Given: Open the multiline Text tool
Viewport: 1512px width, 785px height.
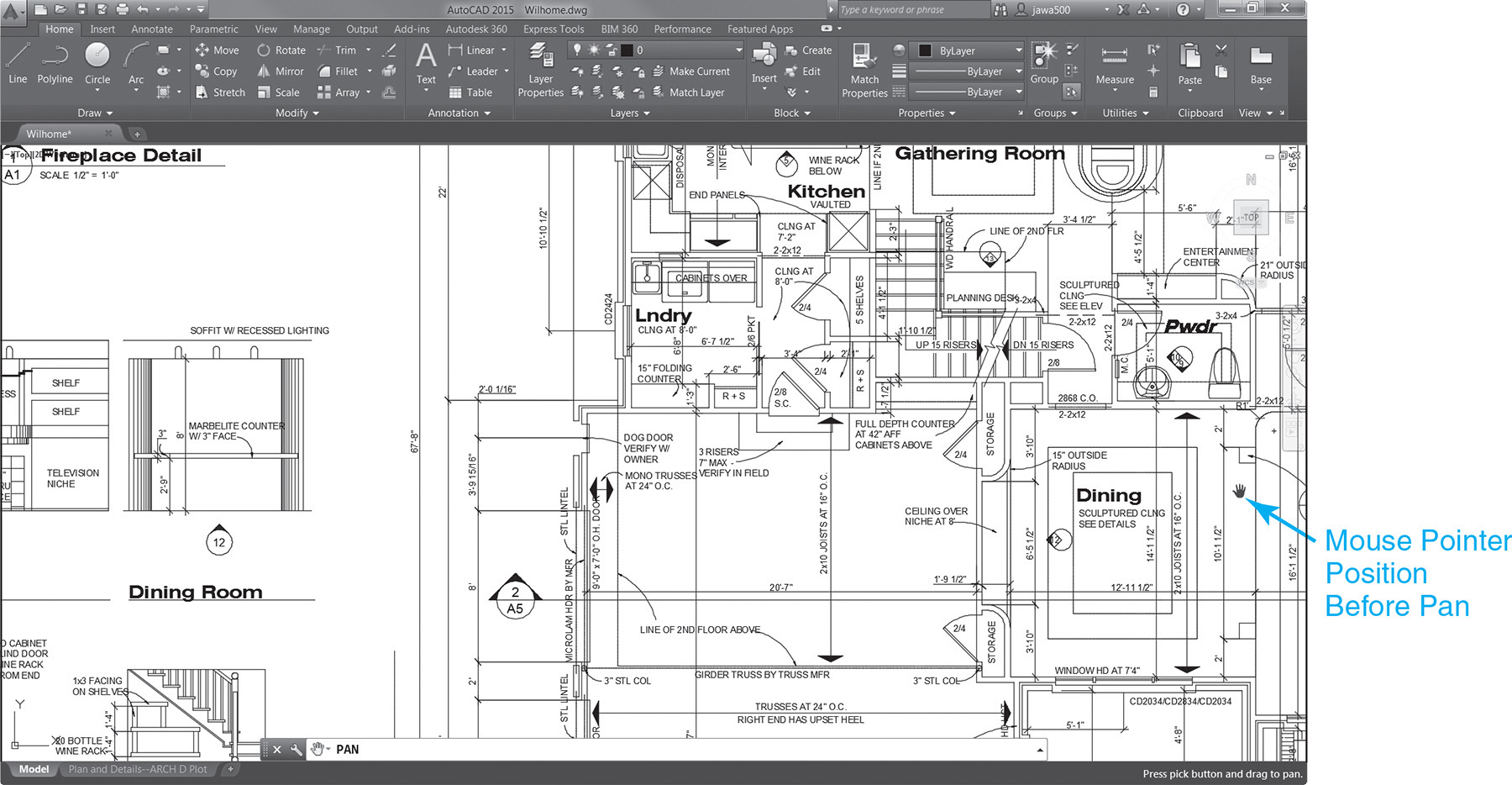Looking at the screenshot, I should point(426,63).
